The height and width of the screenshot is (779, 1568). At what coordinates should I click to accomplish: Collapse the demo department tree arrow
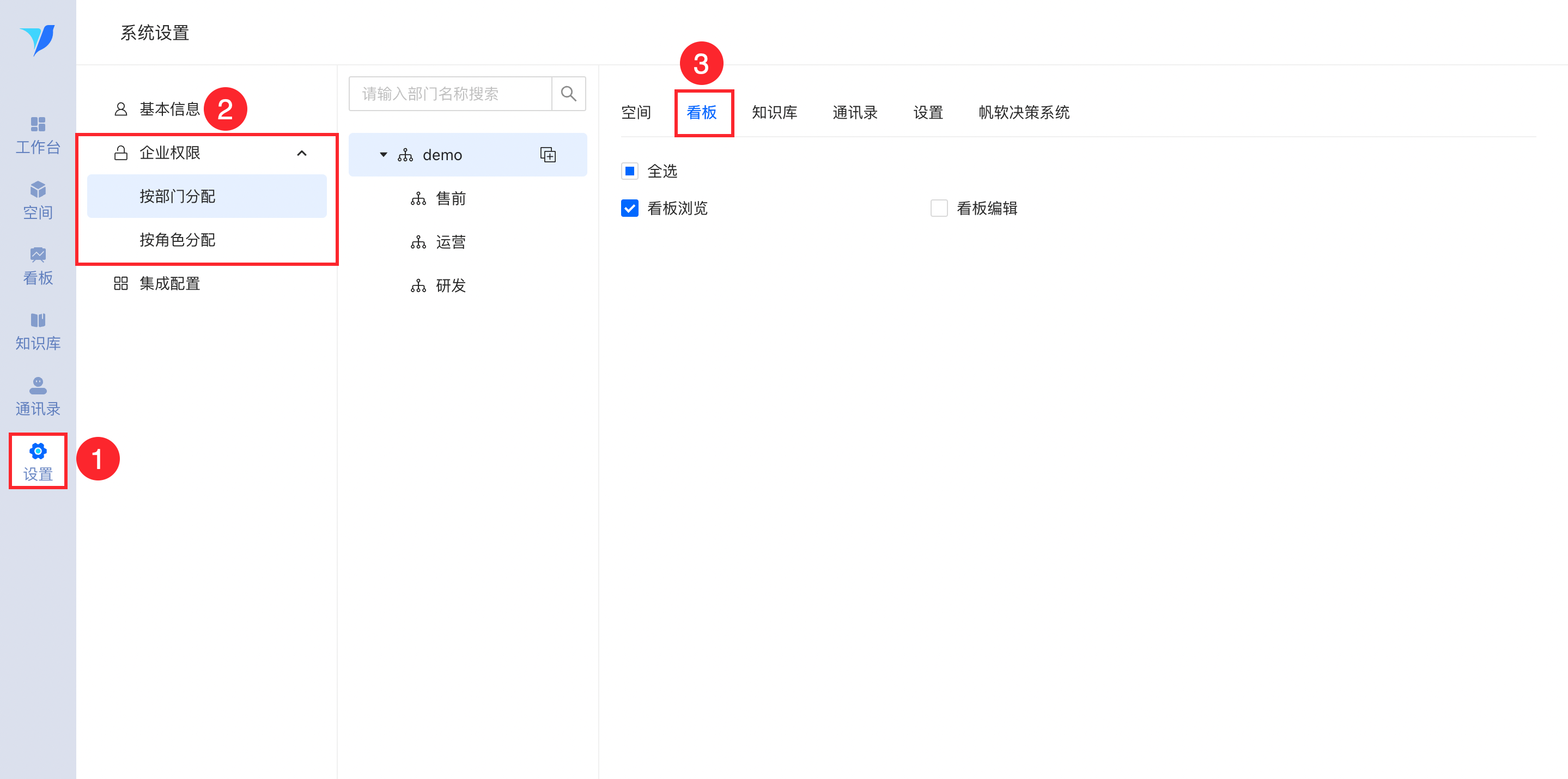tap(384, 155)
